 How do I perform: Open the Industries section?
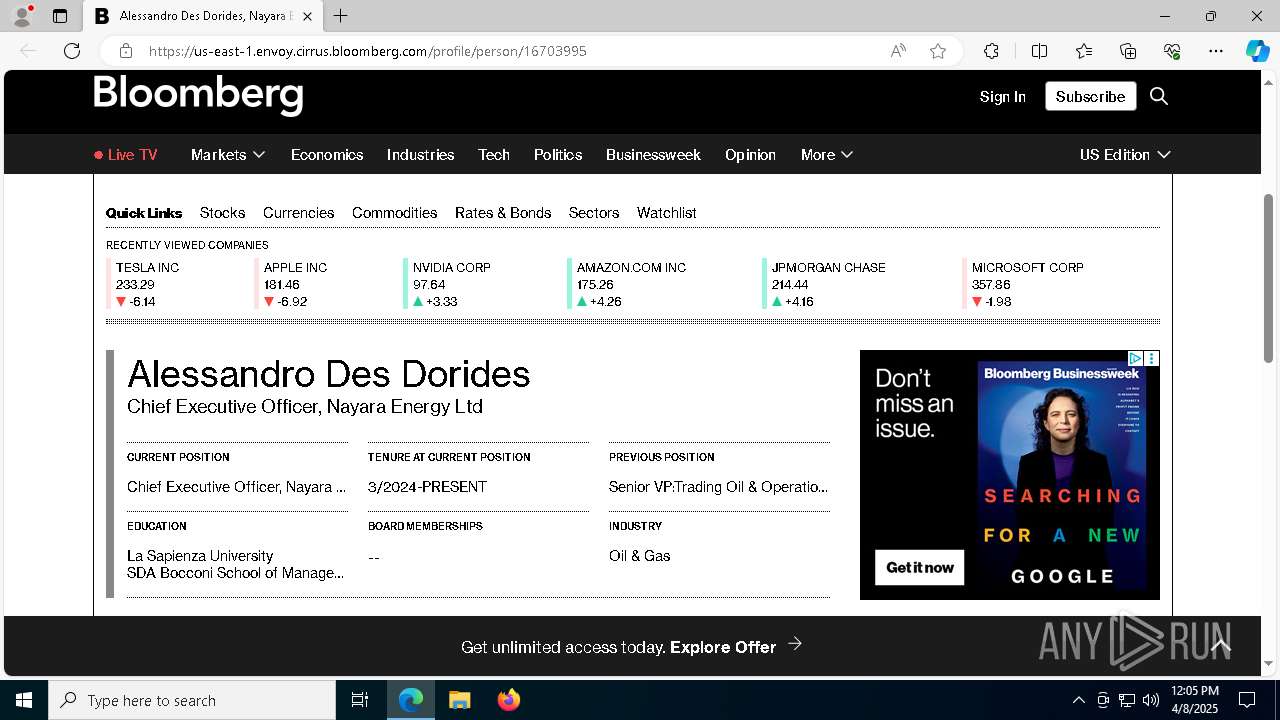pyautogui.click(x=420, y=155)
